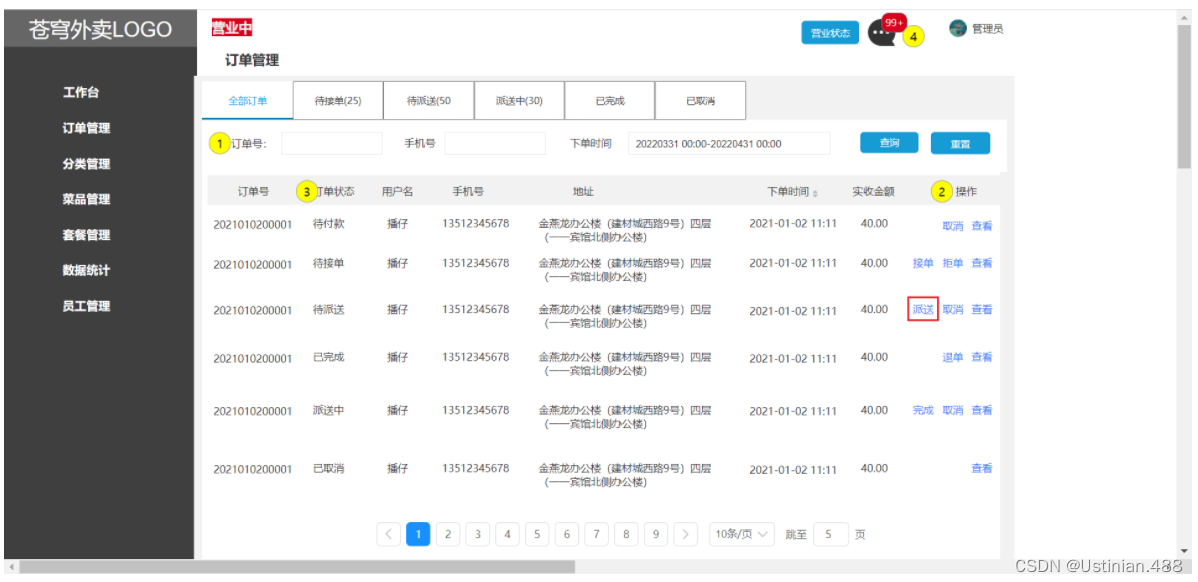Screen dimensions: 1198x582
Task: Cancel the 派送中 order
Action: 953,410
